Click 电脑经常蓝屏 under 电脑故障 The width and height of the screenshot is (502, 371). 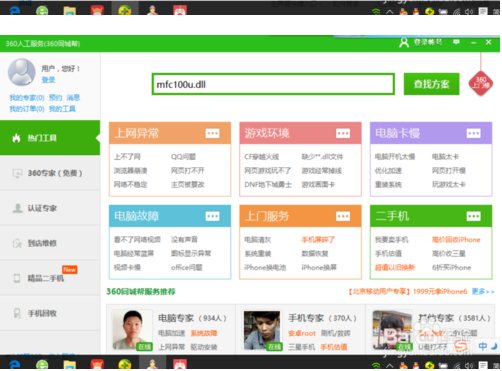coord(134,253)
